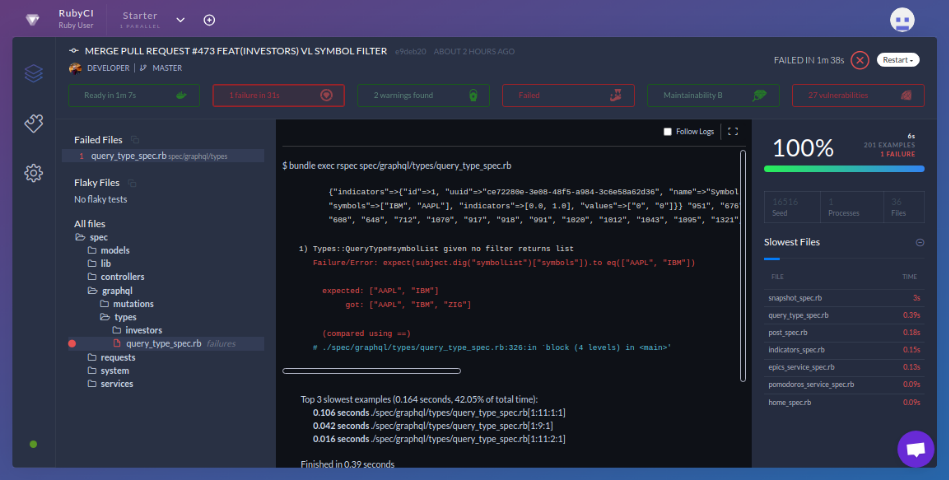Select the 'Failed' tab
Screen dimensions: 949x480
pyautogui.click(x=568, y=96)
